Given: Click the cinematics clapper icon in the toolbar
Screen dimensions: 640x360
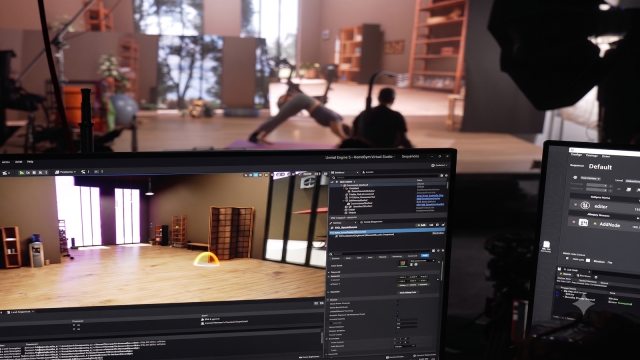Looking at the screenshot, I should click(83, 172).
